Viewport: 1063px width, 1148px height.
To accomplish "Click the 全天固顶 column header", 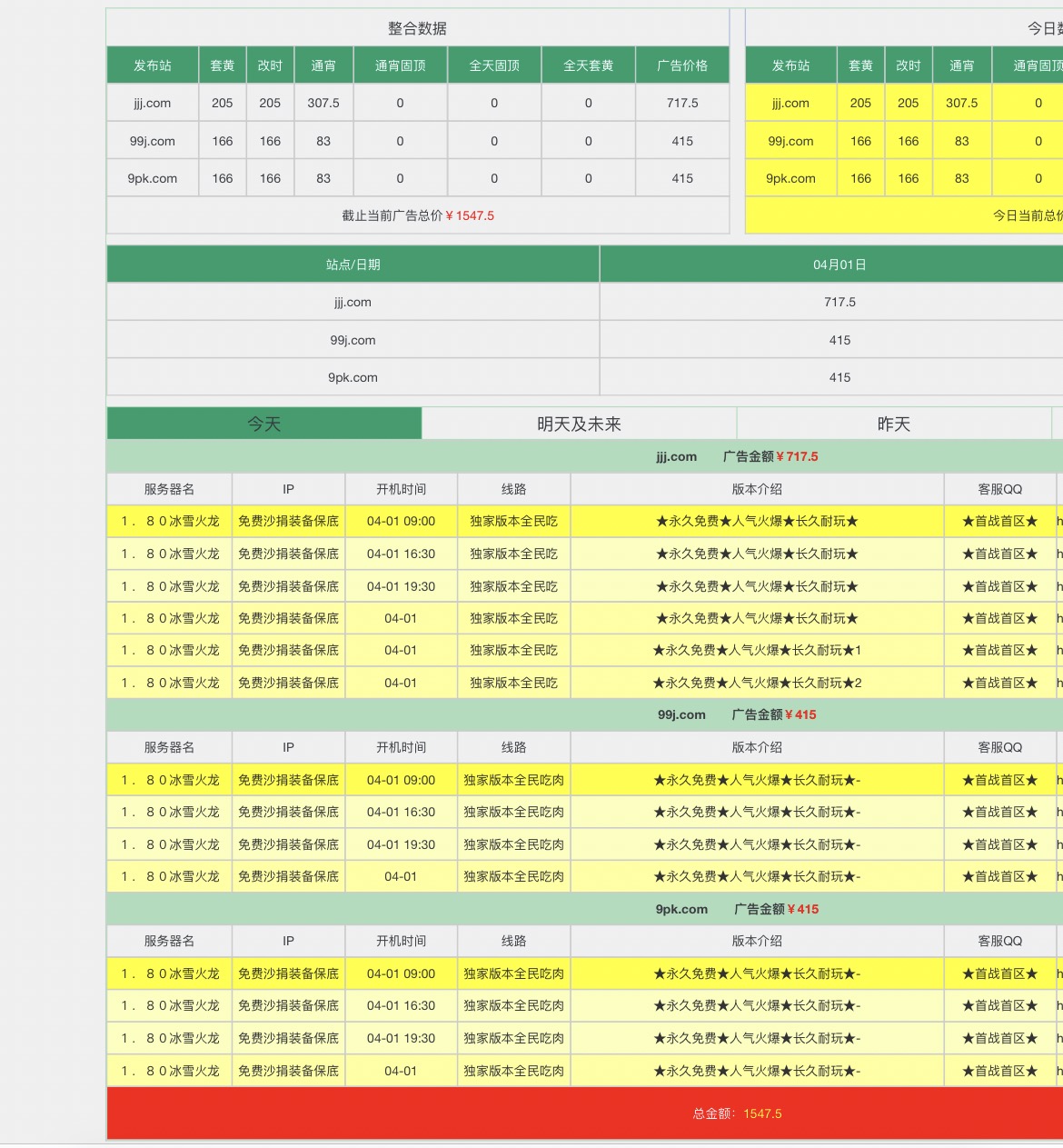I will pos(494,65).
